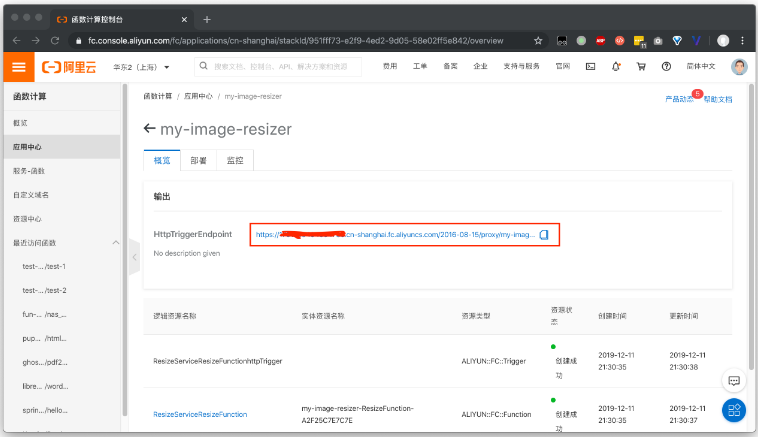Launch Cloud Shell terminal icon
758x437 pixels.
[590, 67]
